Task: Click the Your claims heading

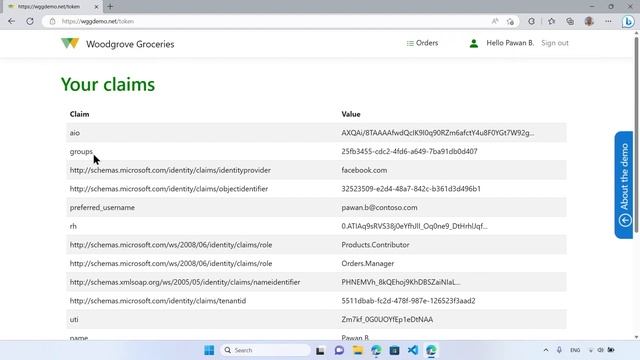Action: pos(108,84)
